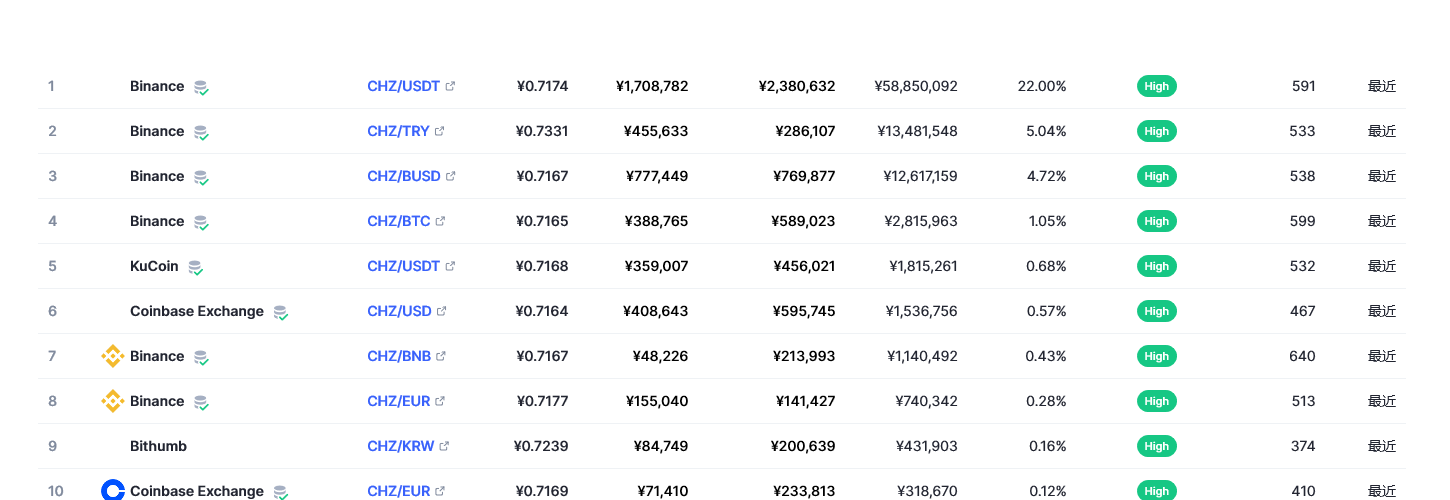The image size is (1450, 500).
Task: Select the KuCoin exchange name
Action: pyautogui.click(x=154, y=266)
